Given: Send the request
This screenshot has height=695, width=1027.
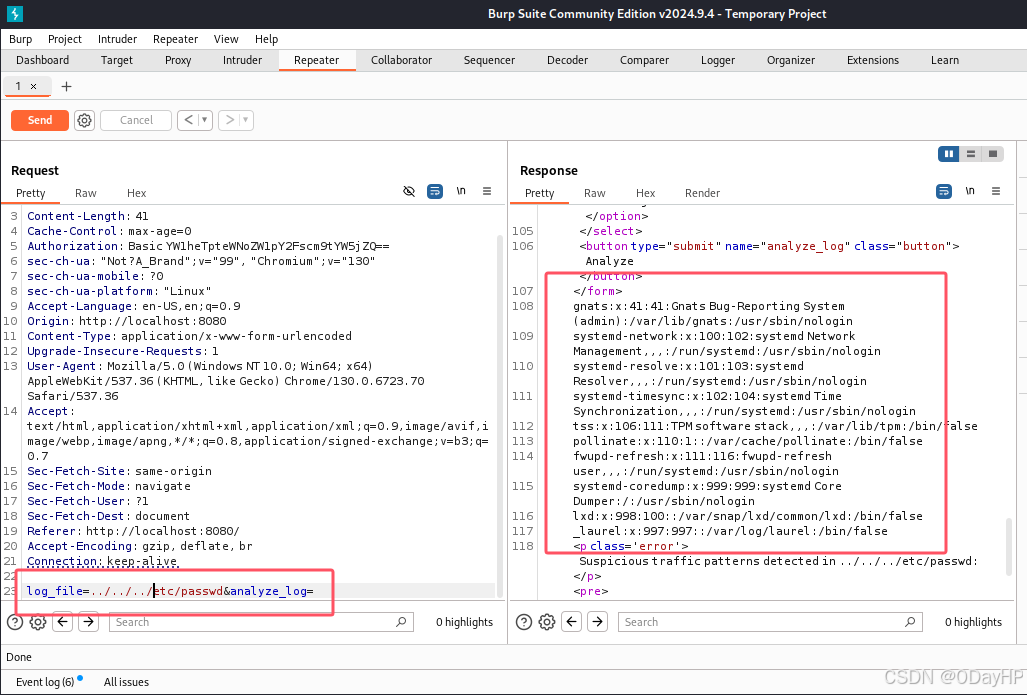Looking at the screenshot, I should click(40, 120).
